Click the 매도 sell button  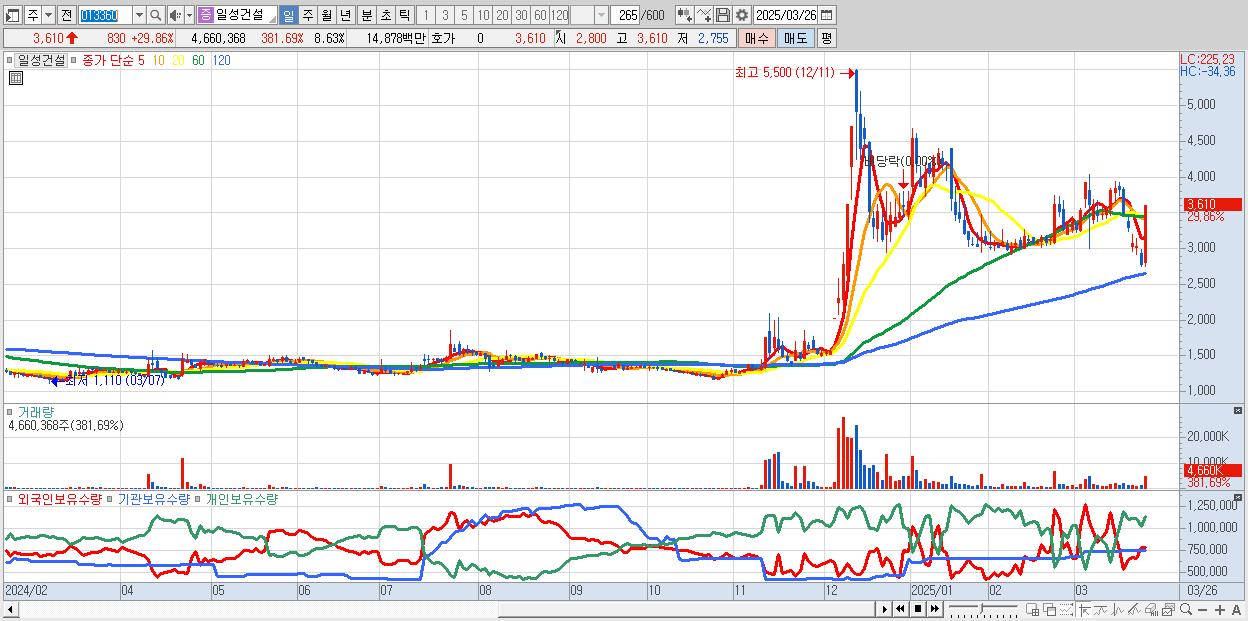point(795,38)
